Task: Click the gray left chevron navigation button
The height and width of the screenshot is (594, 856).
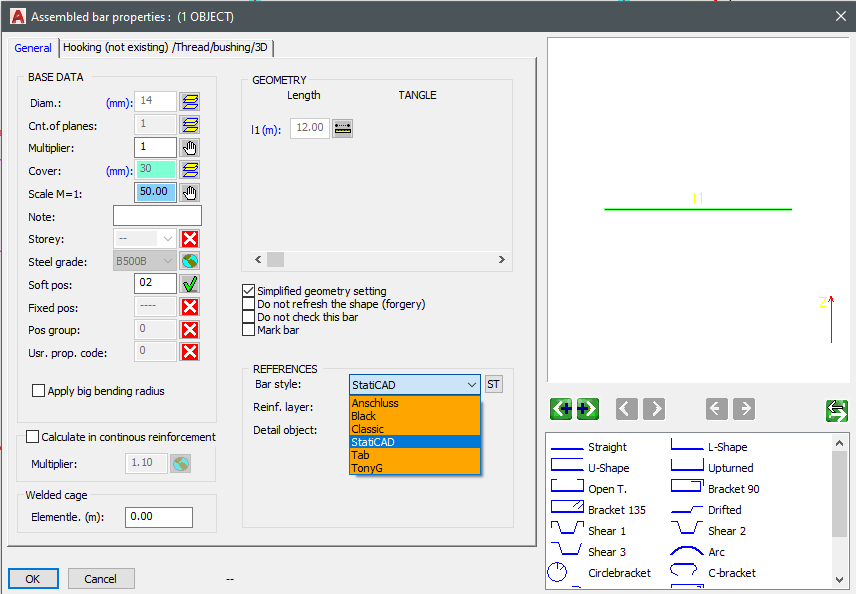Action: tap(627, 409)
